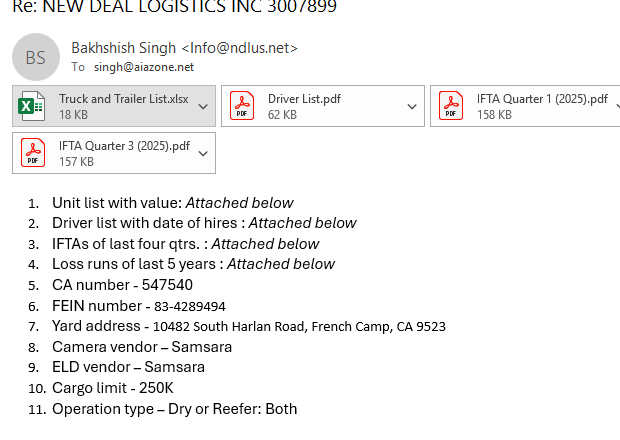Click the CA number 547540 line
620x440 pixels.
pyautogui.click(x=123, y=285)
